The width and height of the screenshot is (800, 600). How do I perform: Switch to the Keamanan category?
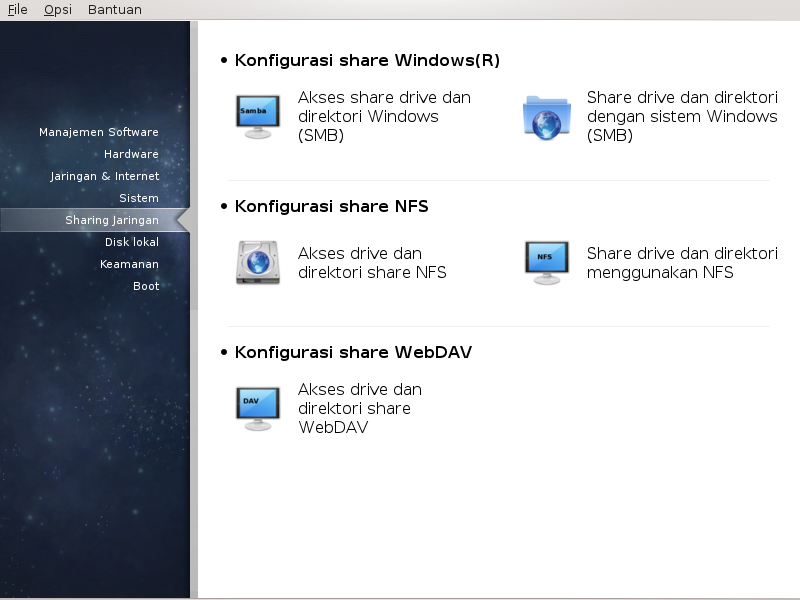tap(129, 264)
